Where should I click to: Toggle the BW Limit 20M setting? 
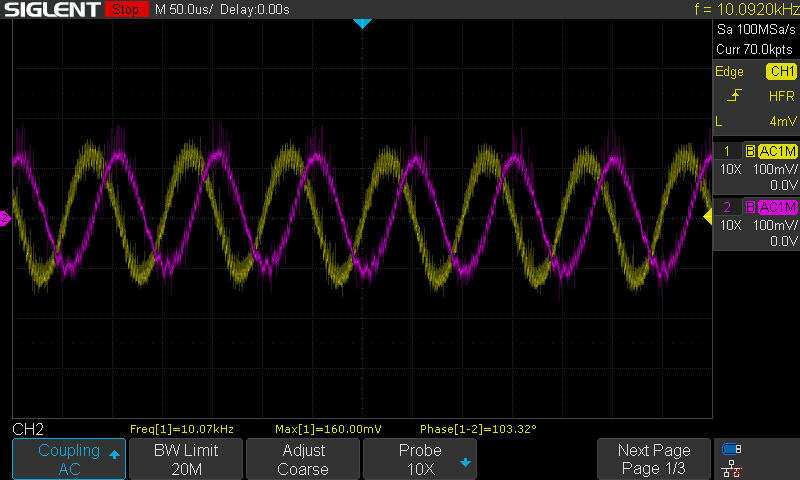click(185, 459)
